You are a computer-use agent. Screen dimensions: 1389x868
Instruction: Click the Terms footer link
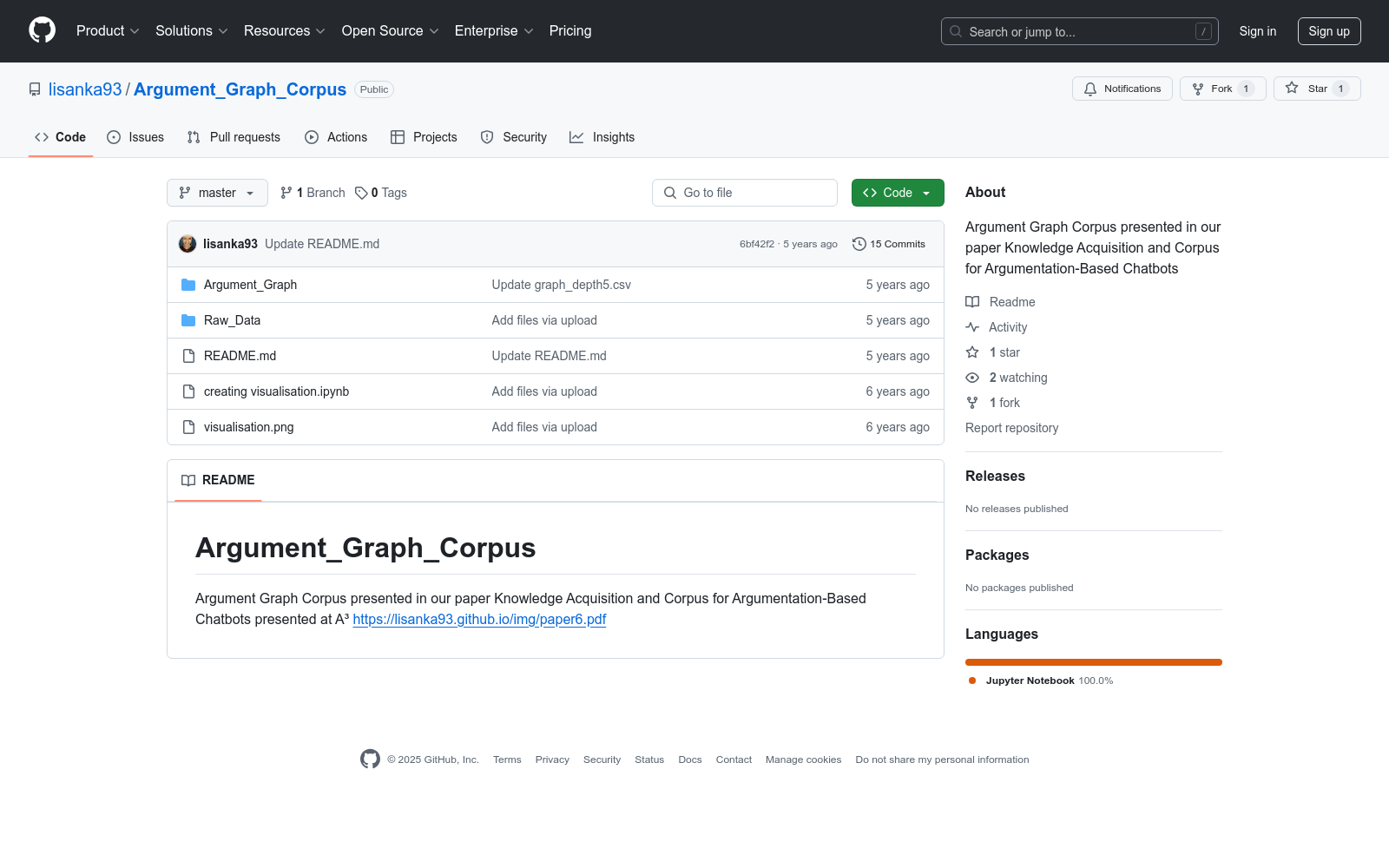click(x=507, y=759)
